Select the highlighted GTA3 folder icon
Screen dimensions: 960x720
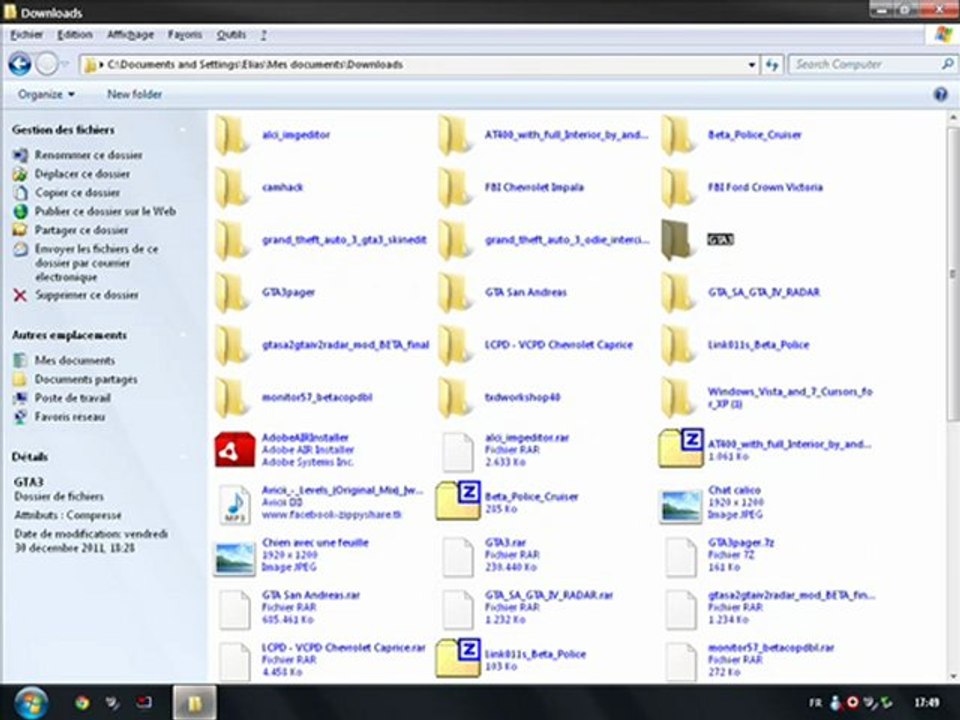pos(678,241)
